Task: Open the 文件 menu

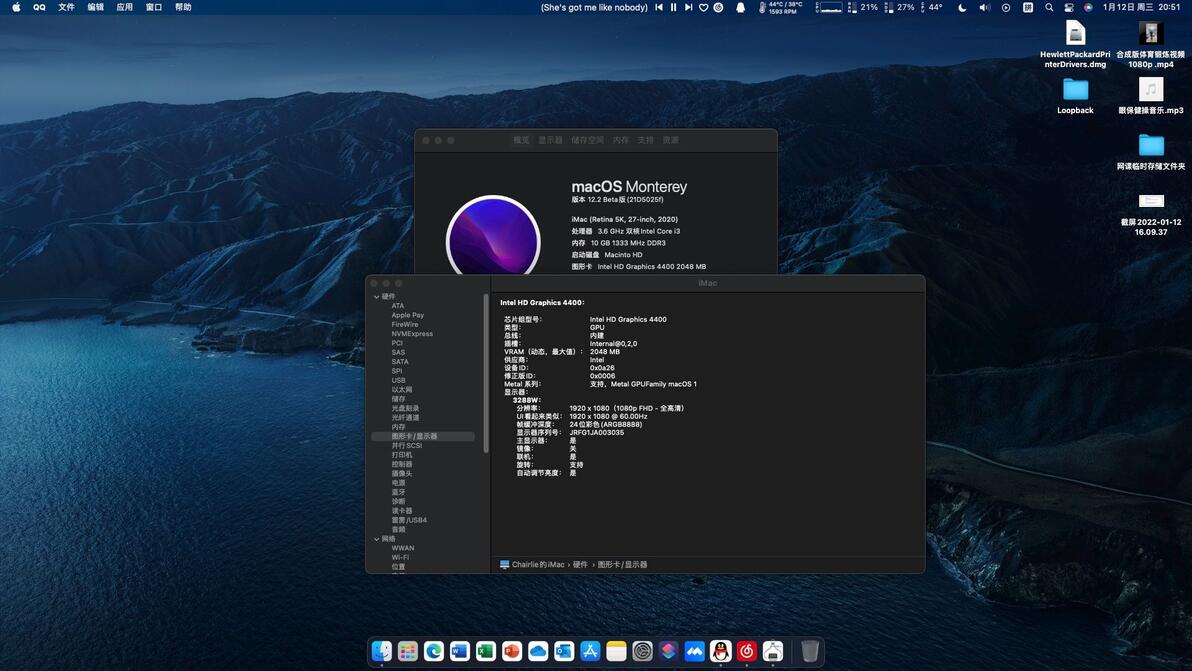Action: coord(67,7)
